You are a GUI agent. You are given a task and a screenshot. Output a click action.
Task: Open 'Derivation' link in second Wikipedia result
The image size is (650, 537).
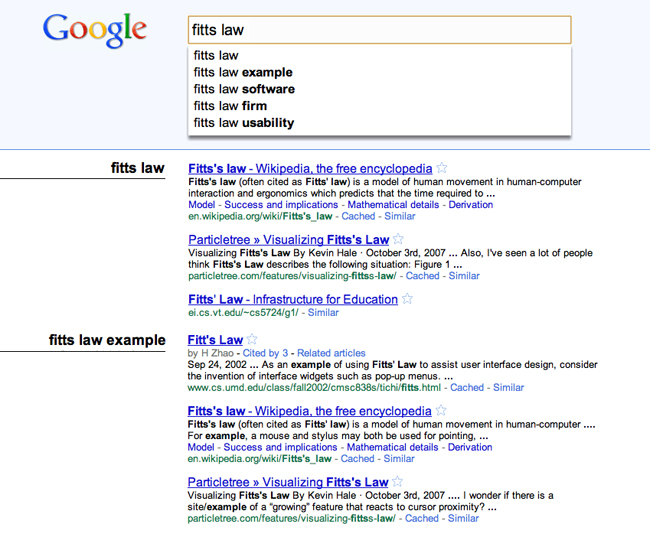470,447
